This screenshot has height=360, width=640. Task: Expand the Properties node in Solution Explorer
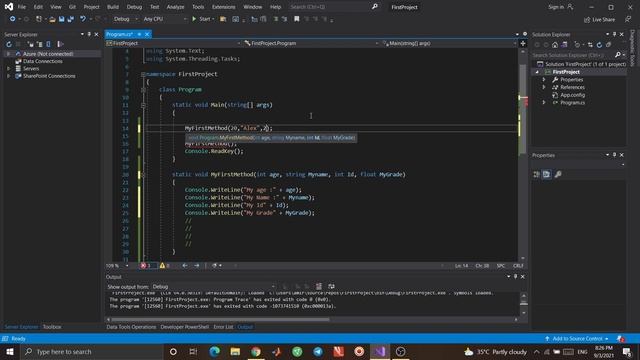pos(544,80)
